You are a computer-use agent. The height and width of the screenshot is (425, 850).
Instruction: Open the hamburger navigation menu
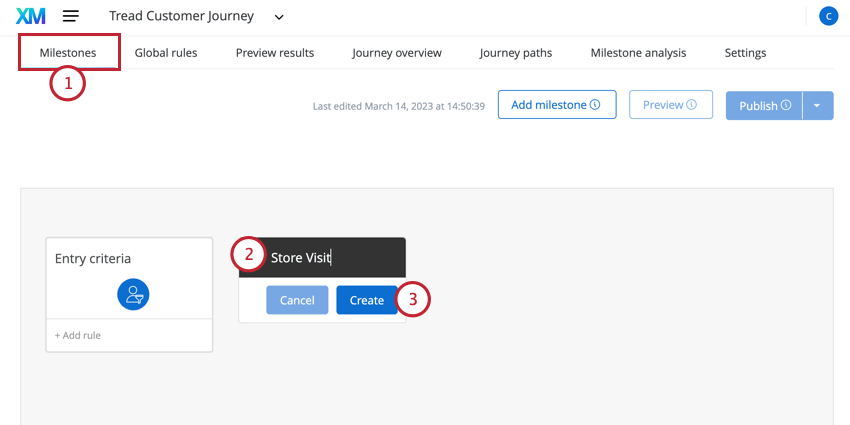71,16
